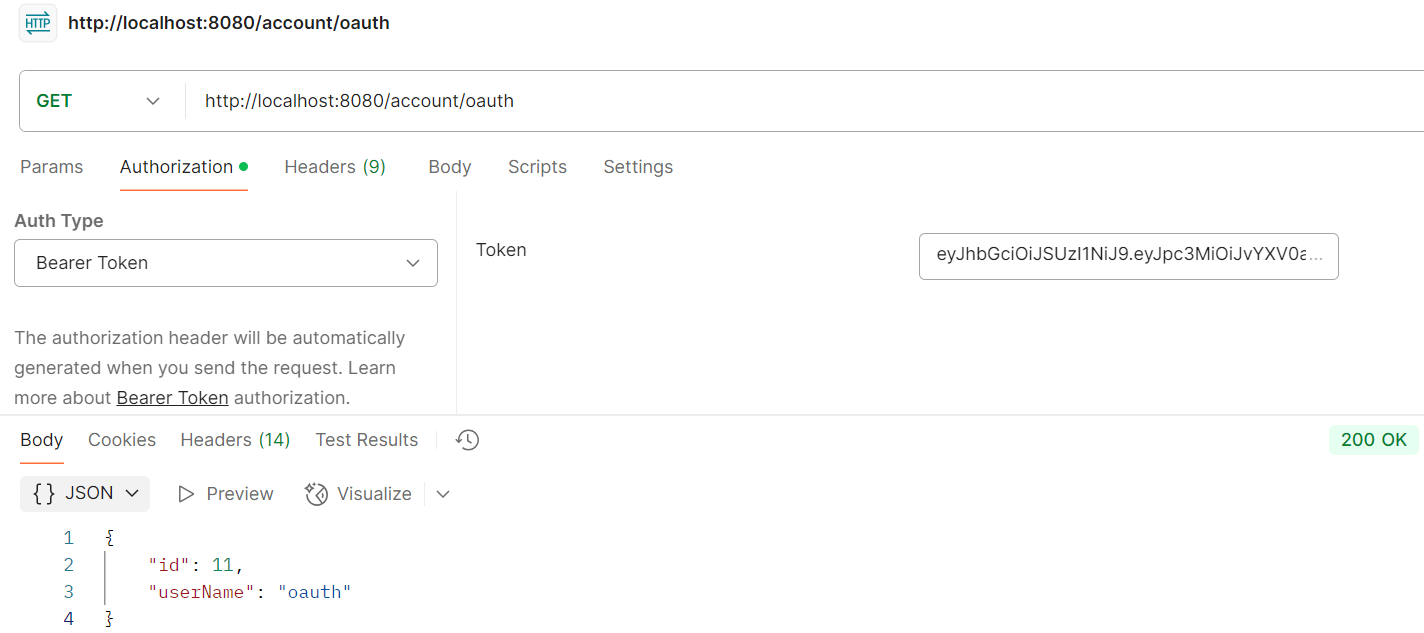Click the HTTP badge icon beside the request title
The image size is (1424, 633).
point(37,22)
